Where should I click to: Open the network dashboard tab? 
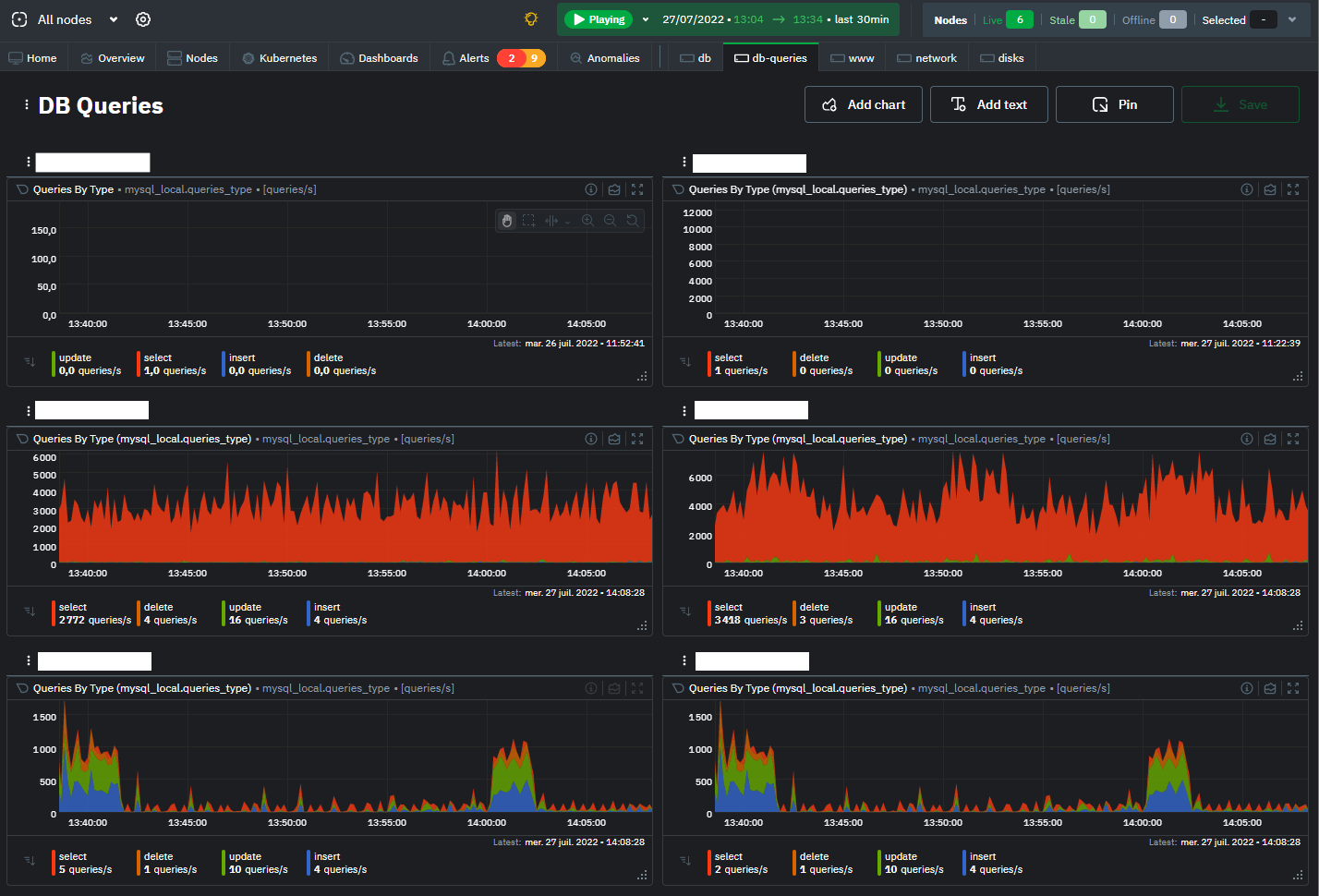pyautogui.click(x=926, y=58)
